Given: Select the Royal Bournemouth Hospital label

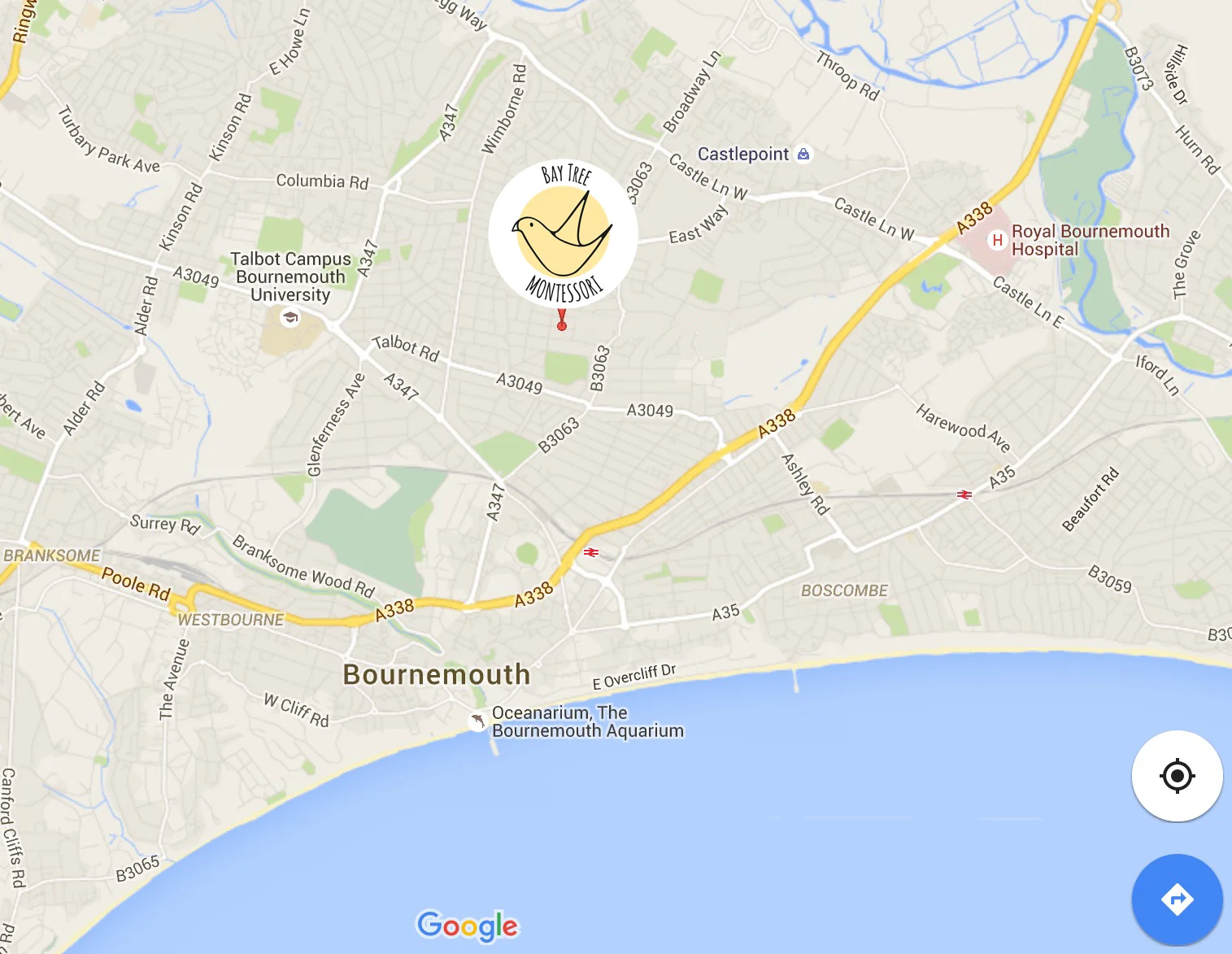Looking at the screenshot, I should click(x=1091, y=241).
